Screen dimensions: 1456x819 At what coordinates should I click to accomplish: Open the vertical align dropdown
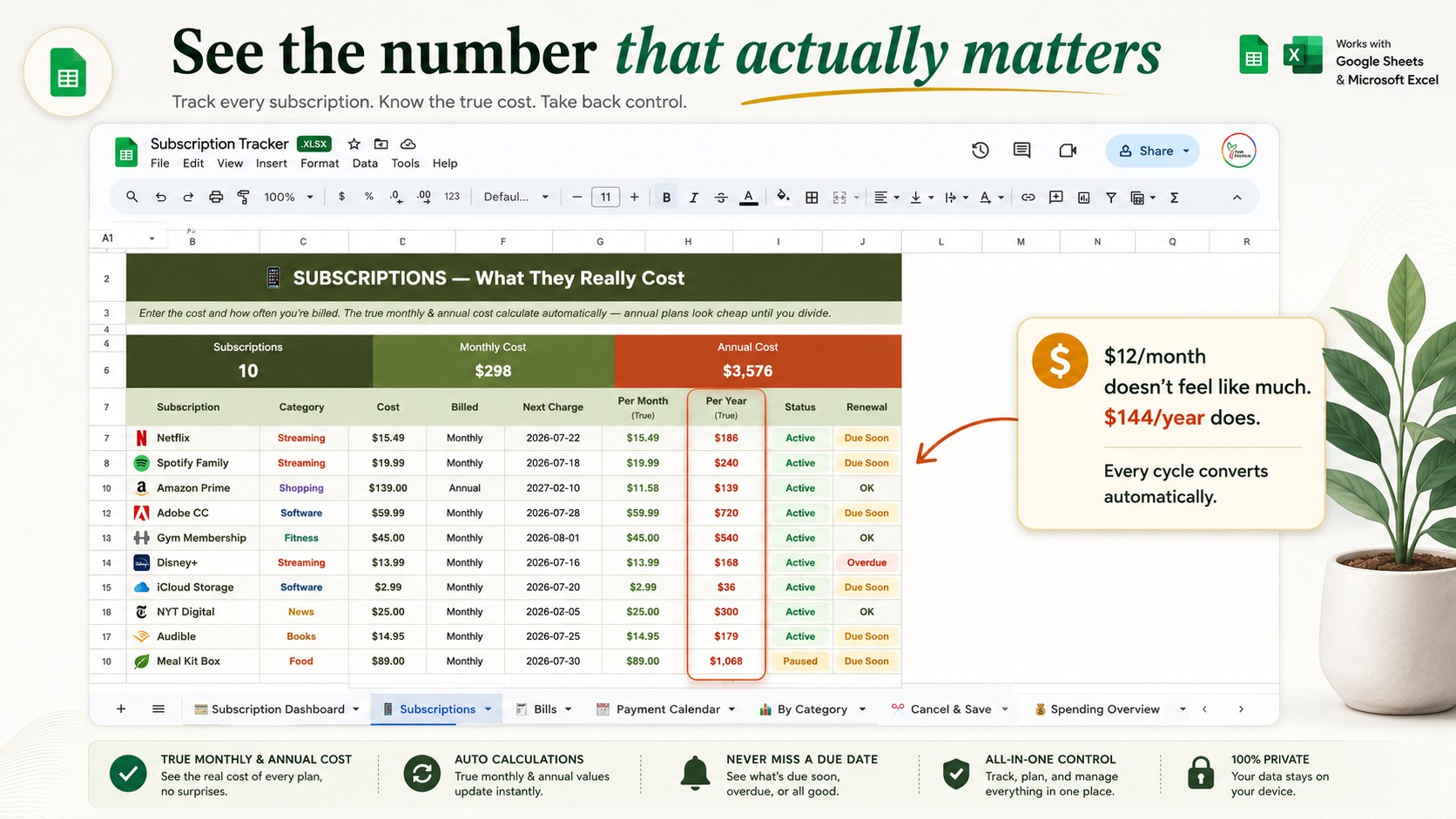point(921,198)
